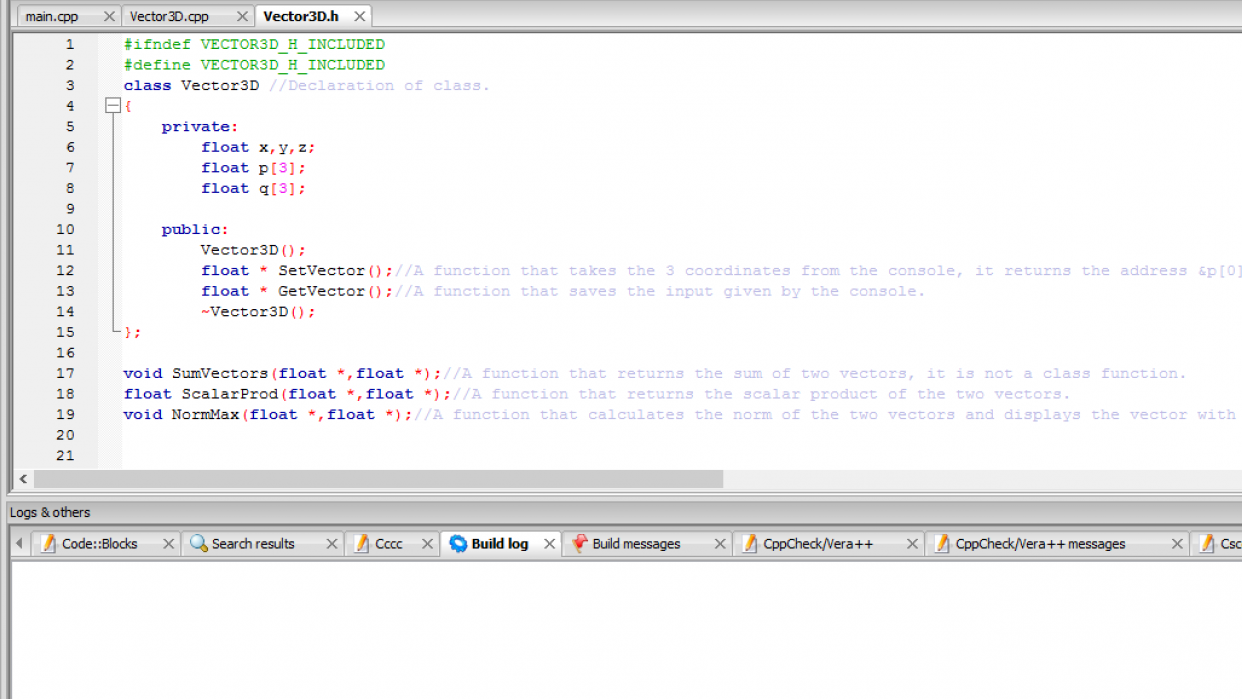This screenshot has height=699, width=1242.
Task: Click 'SetVector()' function name
Action: click(x=331, y=271)
